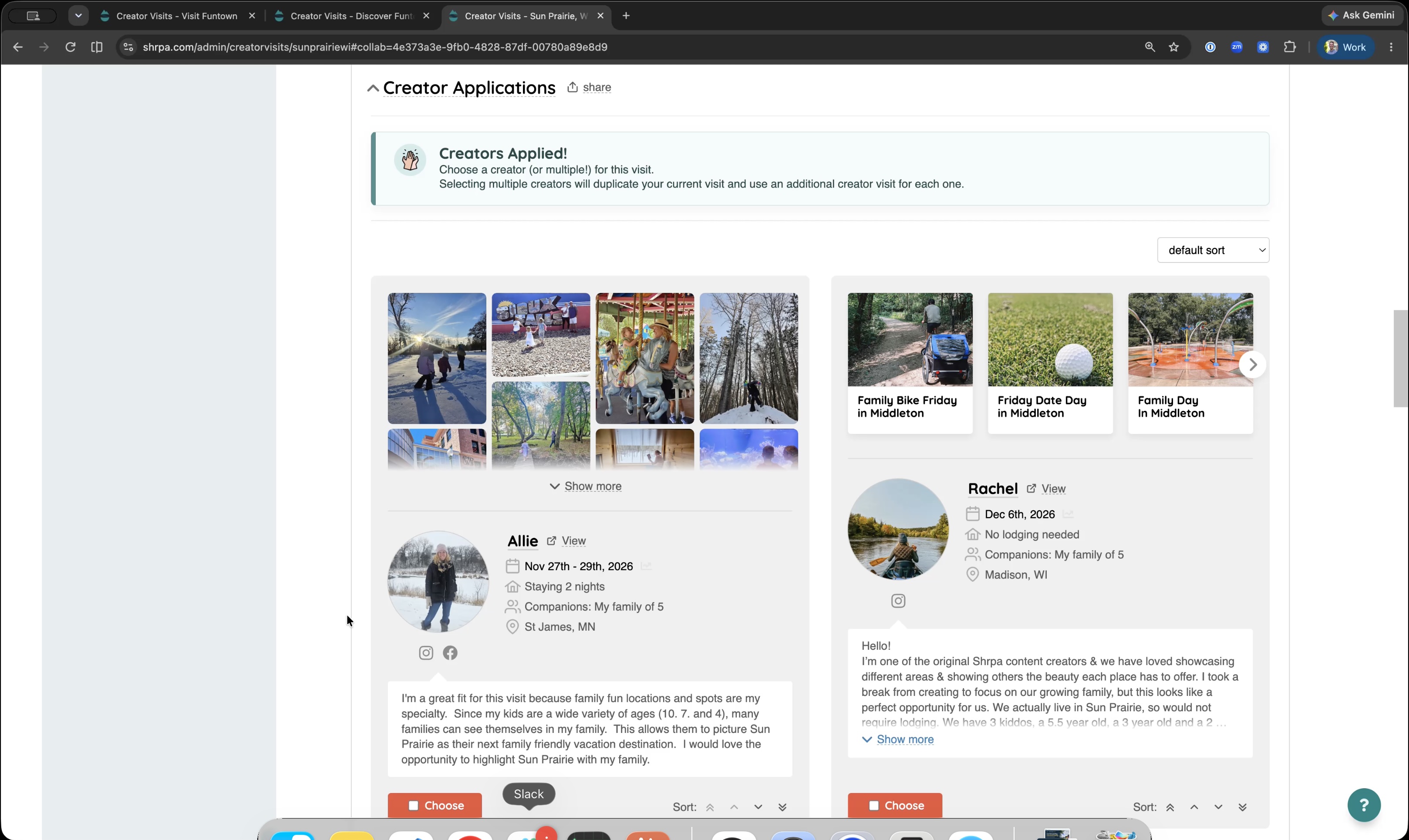
Task: Open the Extensions puzzle icon
Action: [1290, 47]
